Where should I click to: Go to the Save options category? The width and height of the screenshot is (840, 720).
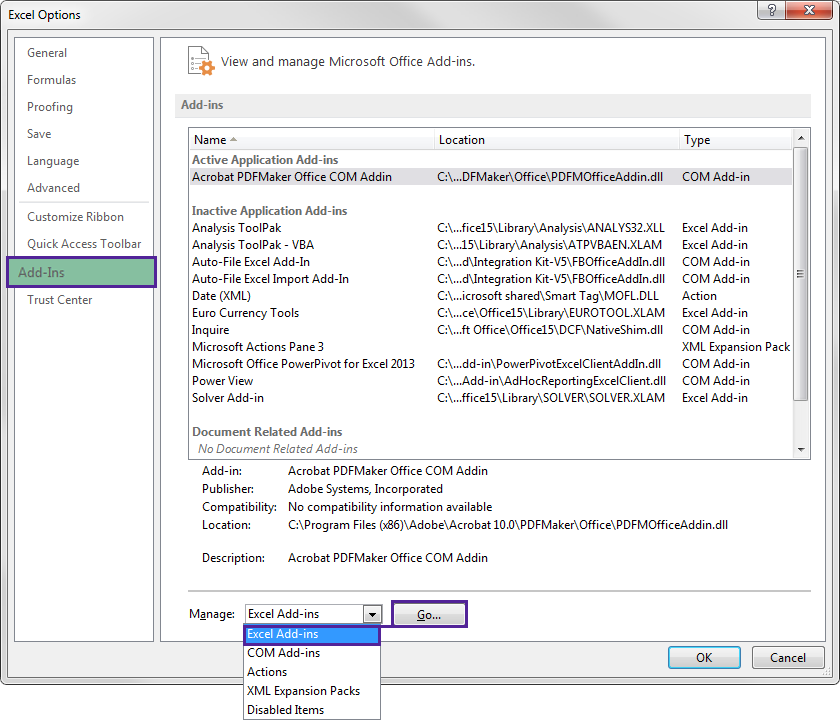click(x=39, y=134)
